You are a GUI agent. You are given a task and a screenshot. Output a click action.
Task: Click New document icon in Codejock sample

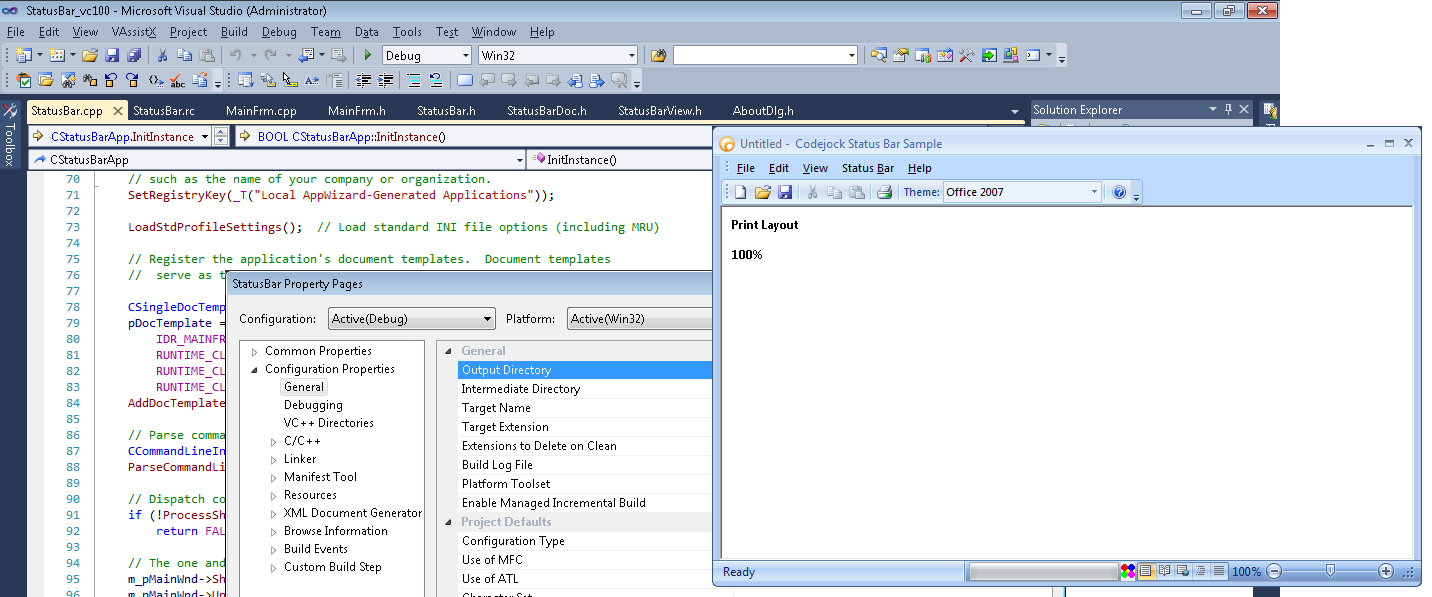coord(741,192)
